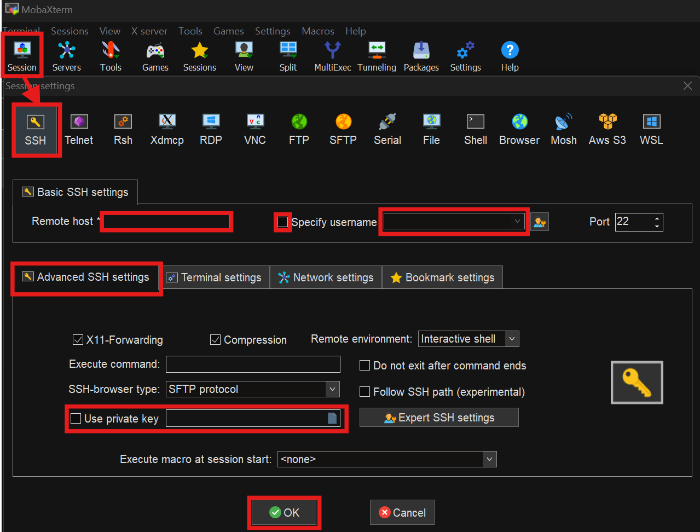This screenshot has height=532, width=700.
Task: Select the SFTP session type
Action: tap(343, 129)
